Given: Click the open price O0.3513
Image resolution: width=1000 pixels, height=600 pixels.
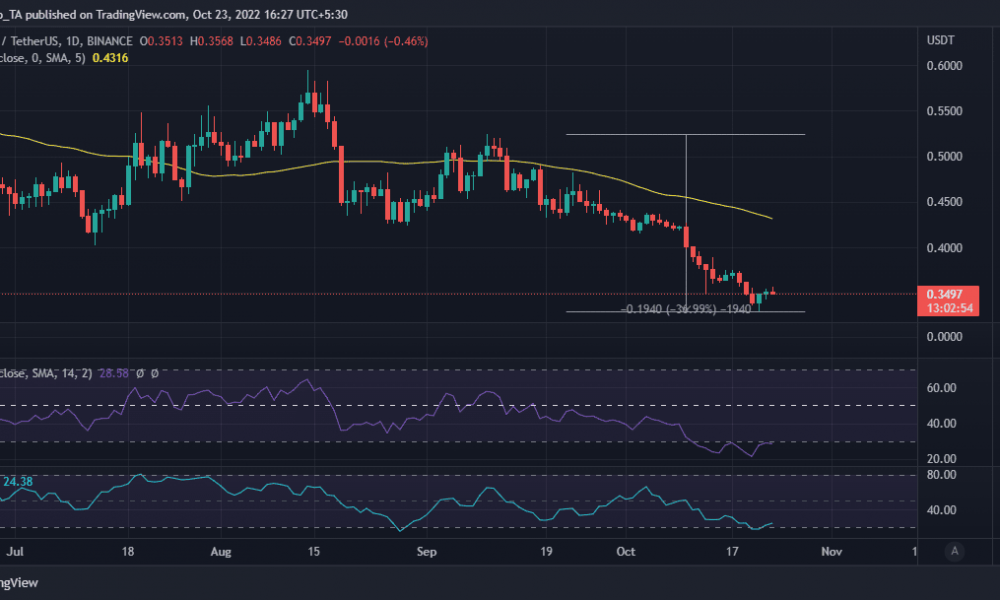Looking at the screenshot, I should point(161,41).
